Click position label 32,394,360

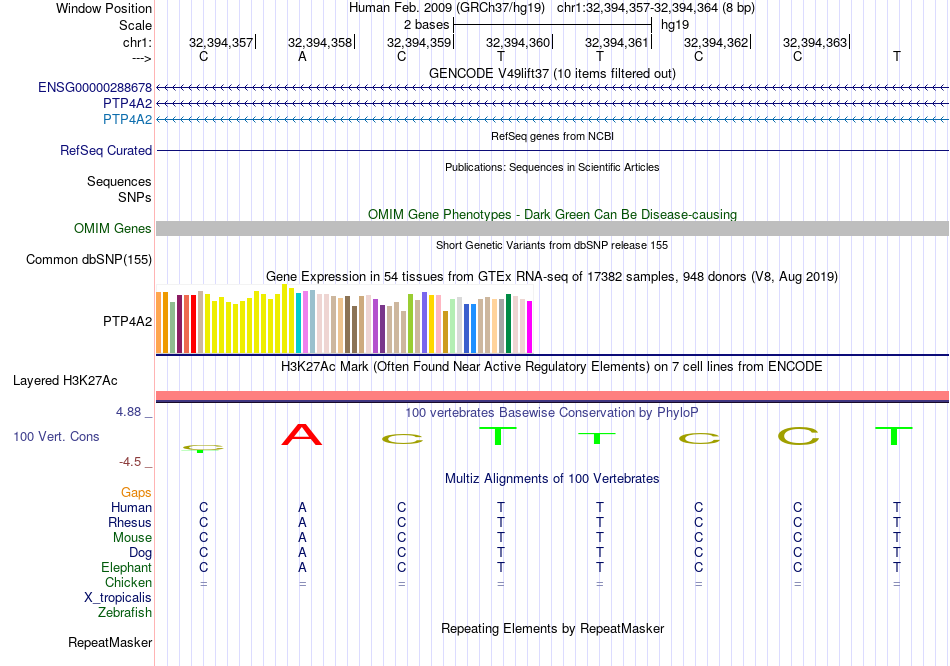pos(518,42)
